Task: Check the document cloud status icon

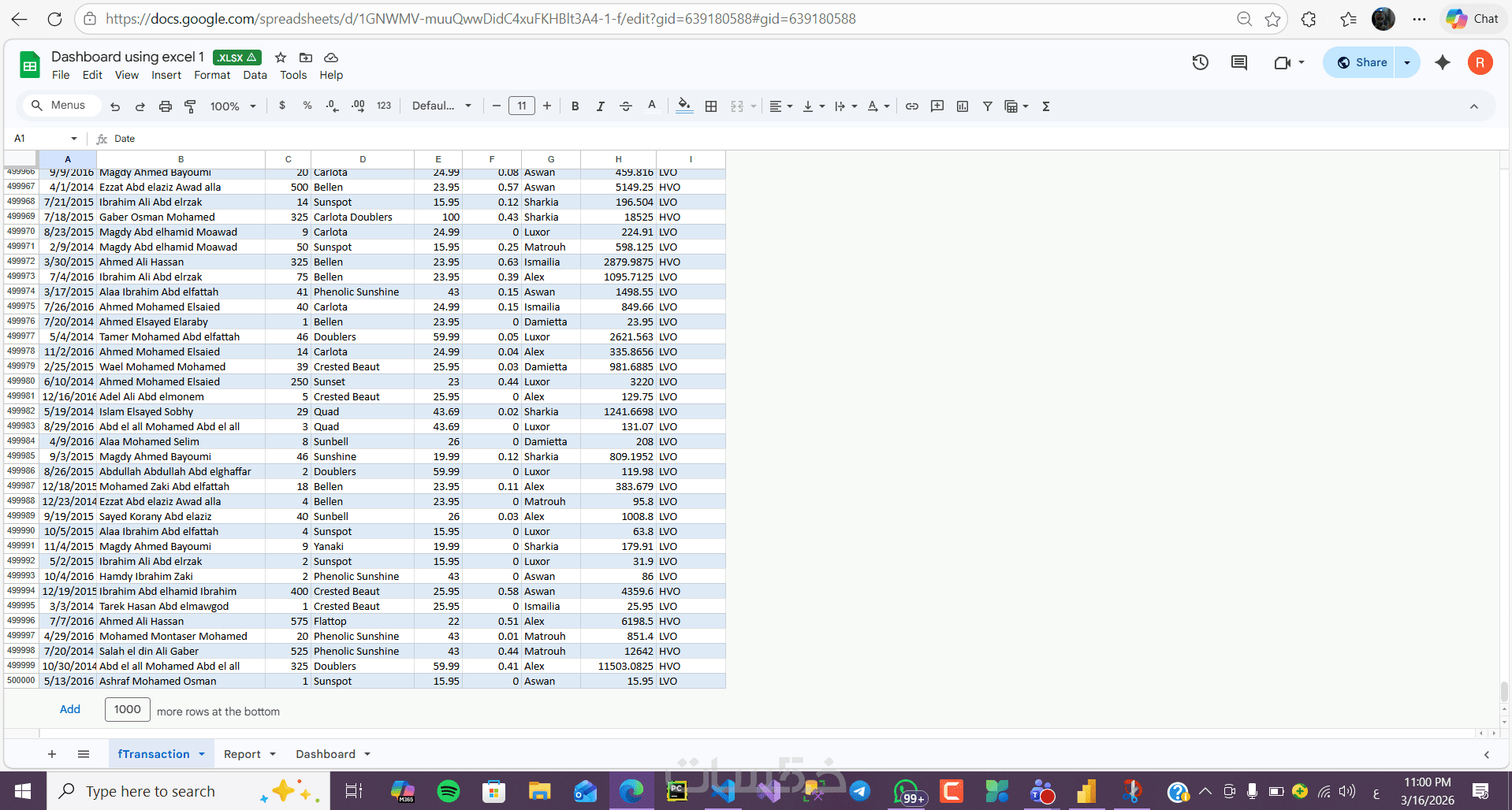Action: [x=331, y=58]
